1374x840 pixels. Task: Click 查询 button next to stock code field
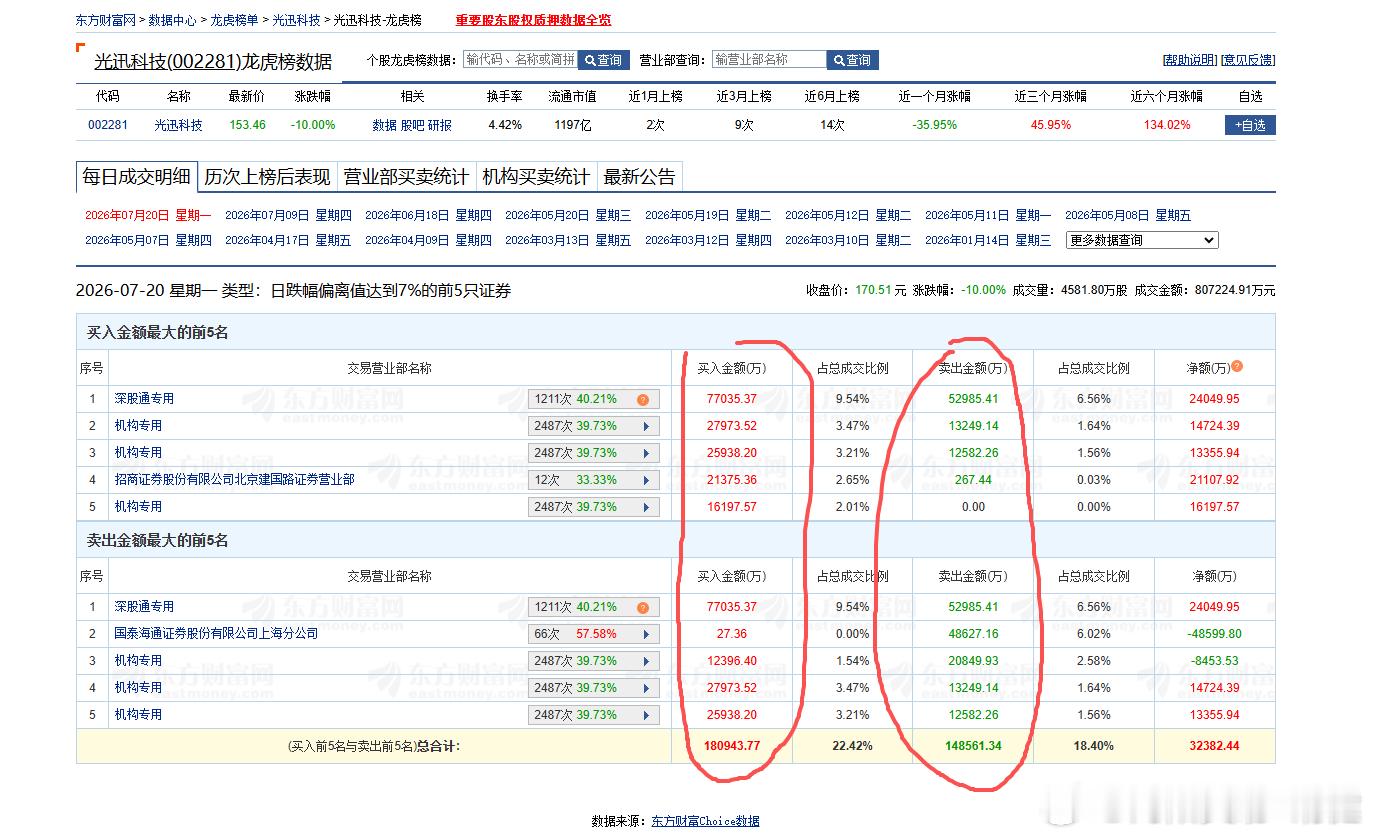(603, 60)
